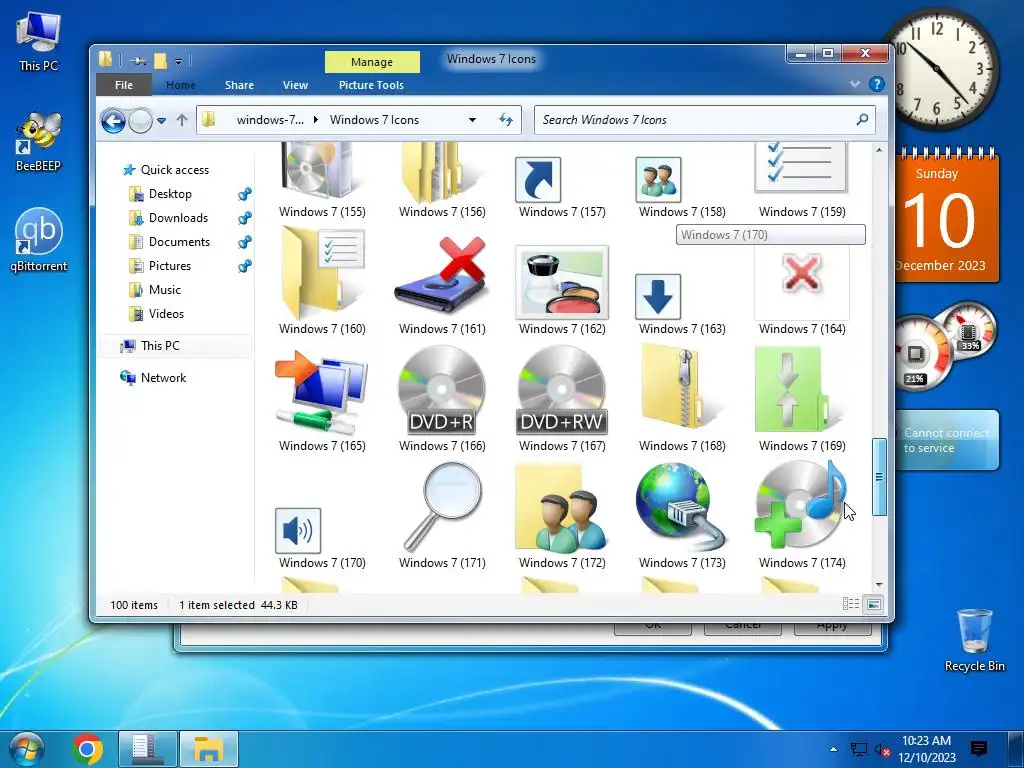Select the Windows 7 (162) paint jar icon

[x=562, y=282]
